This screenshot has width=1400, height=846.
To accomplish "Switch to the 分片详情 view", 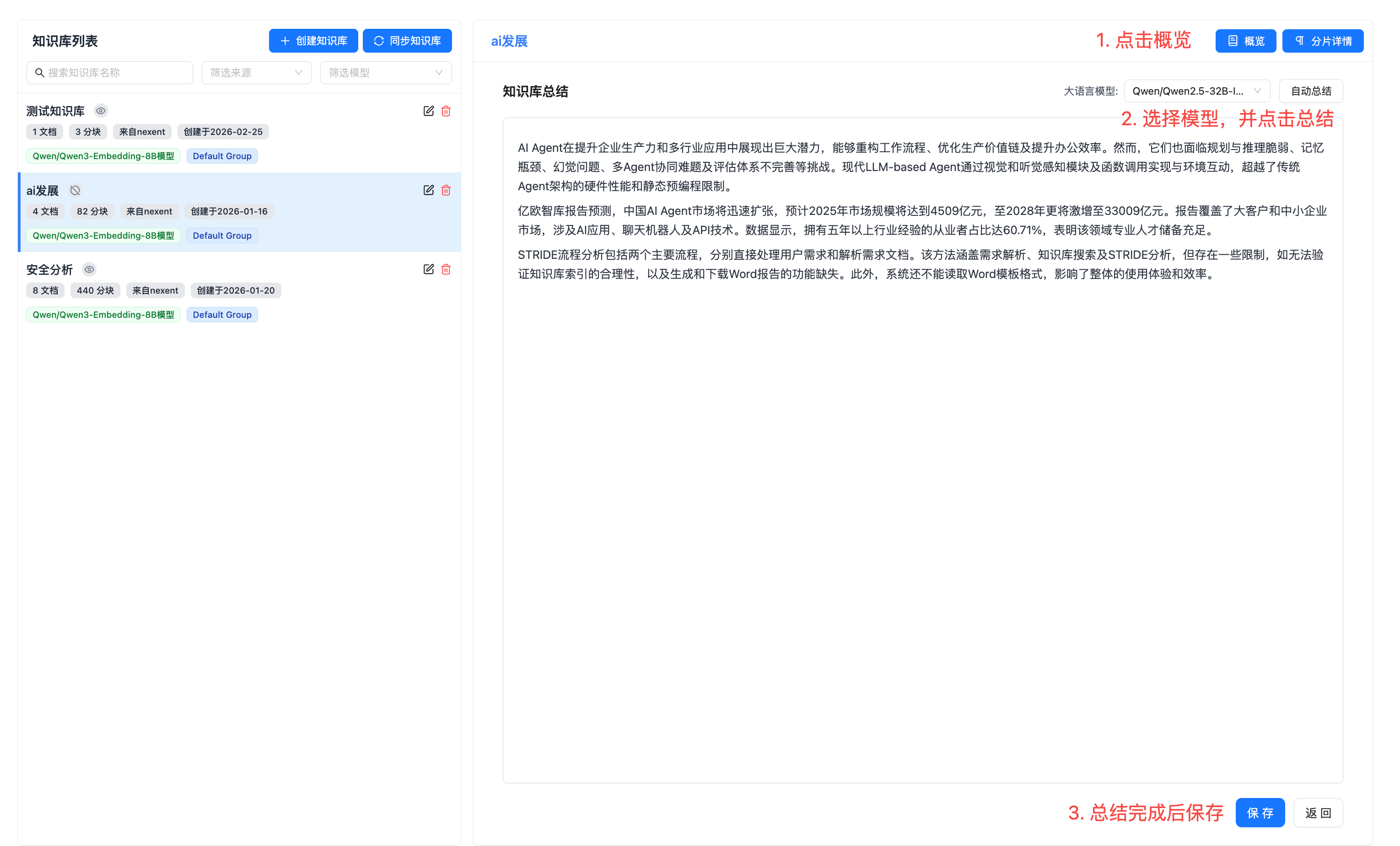I will pos(1322,40).
